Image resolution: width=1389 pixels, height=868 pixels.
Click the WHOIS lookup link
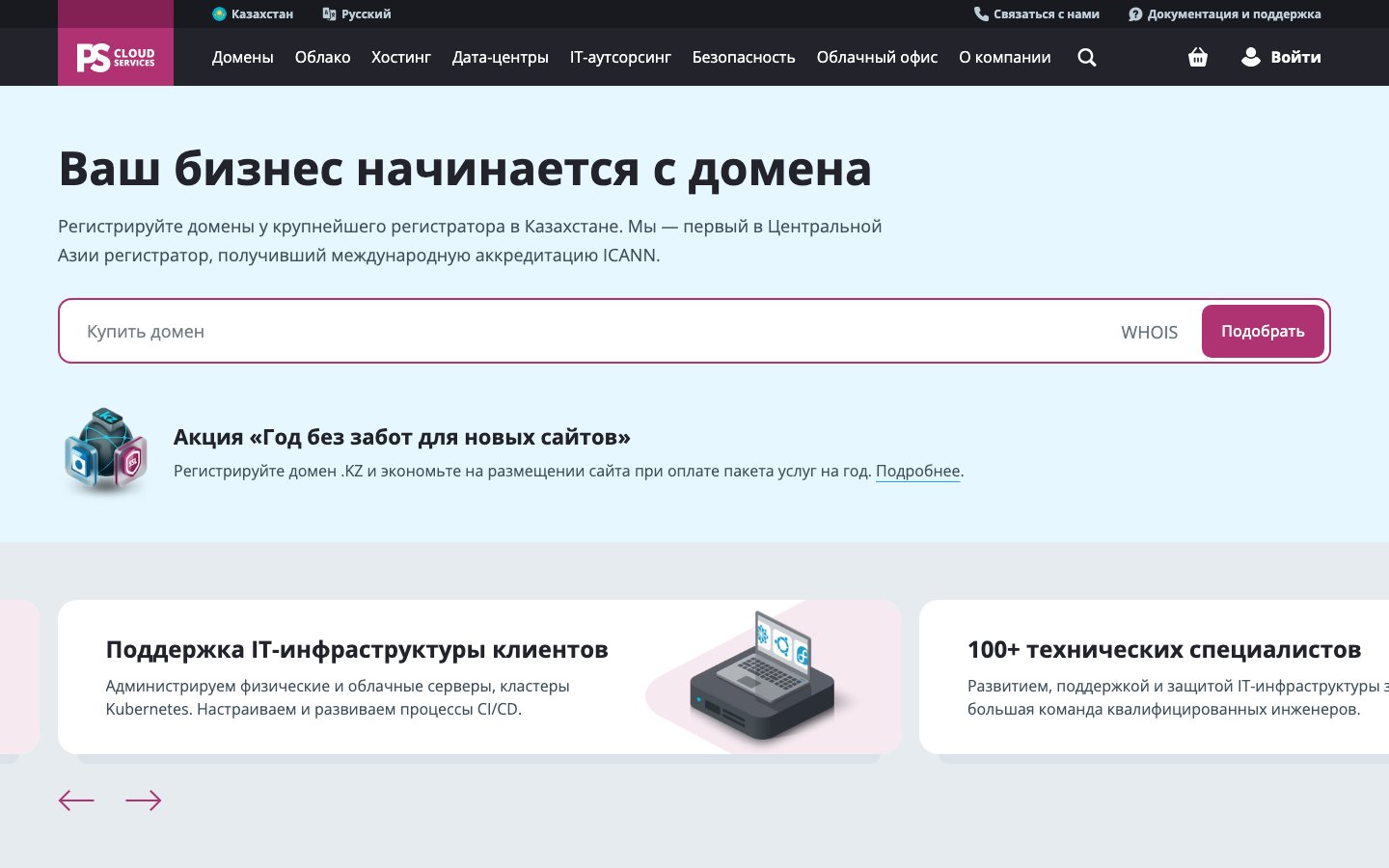(1150, 332)
